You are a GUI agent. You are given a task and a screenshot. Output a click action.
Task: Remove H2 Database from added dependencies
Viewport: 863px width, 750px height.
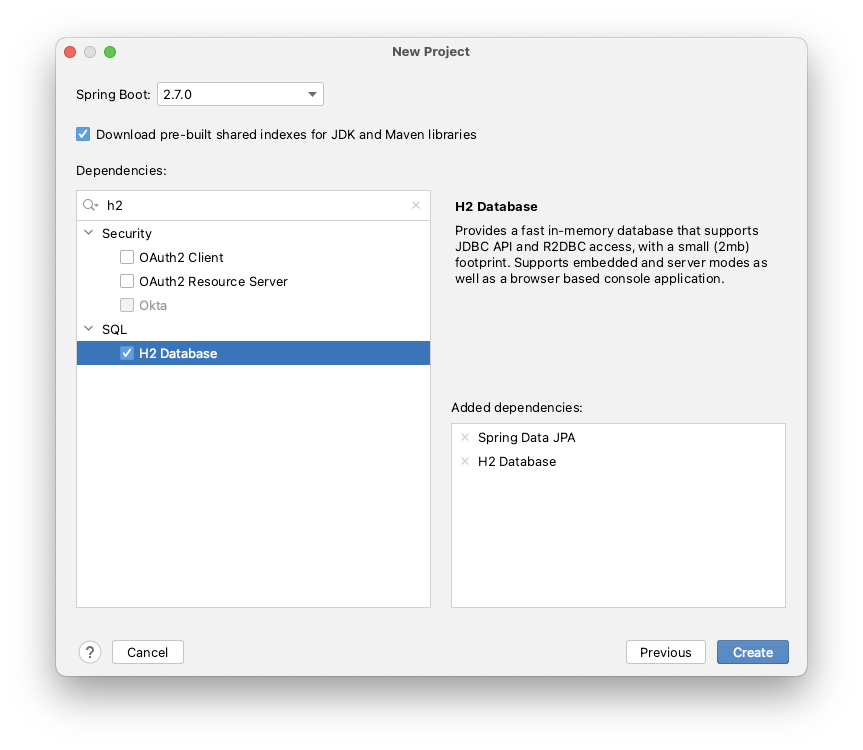[x=464, y=461]
